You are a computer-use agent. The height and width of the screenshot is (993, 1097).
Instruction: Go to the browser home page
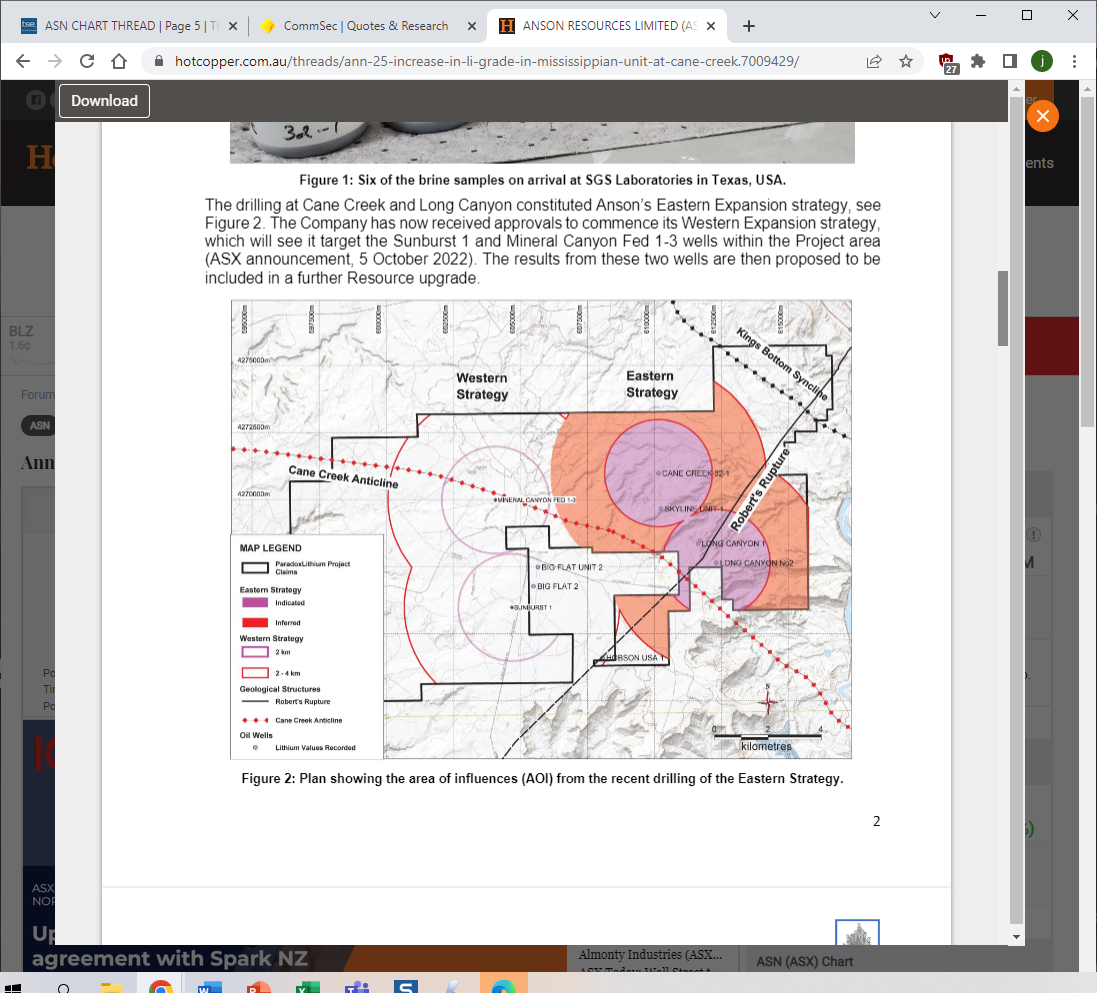pyautogui.click(x=119, y=61)
